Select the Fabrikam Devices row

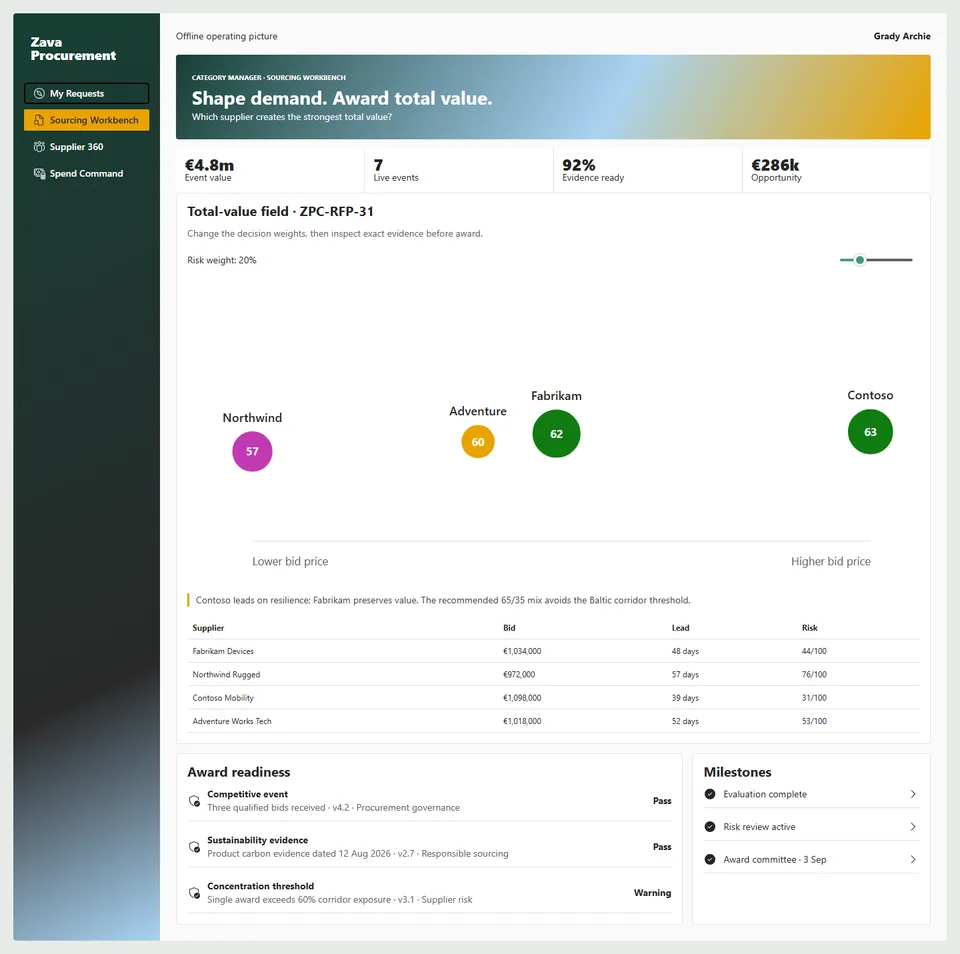coord(553,651)
